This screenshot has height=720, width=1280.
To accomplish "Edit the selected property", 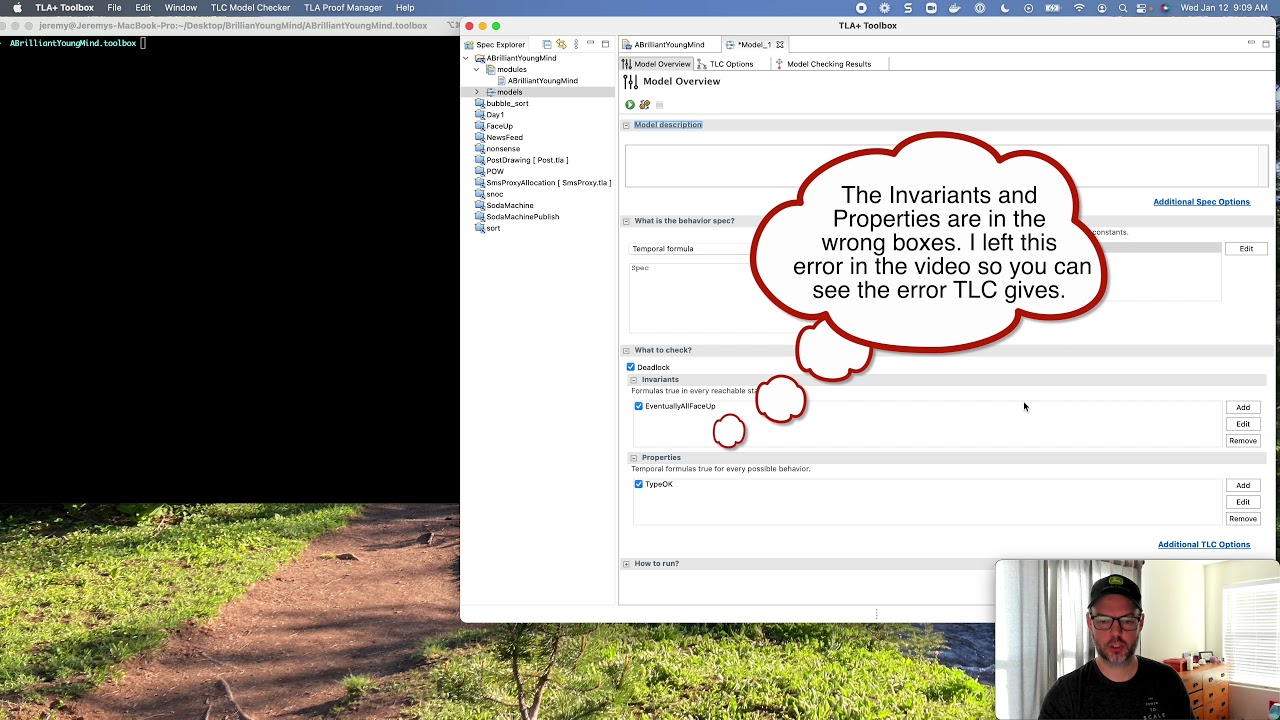I will click(x=1243, y=502).
